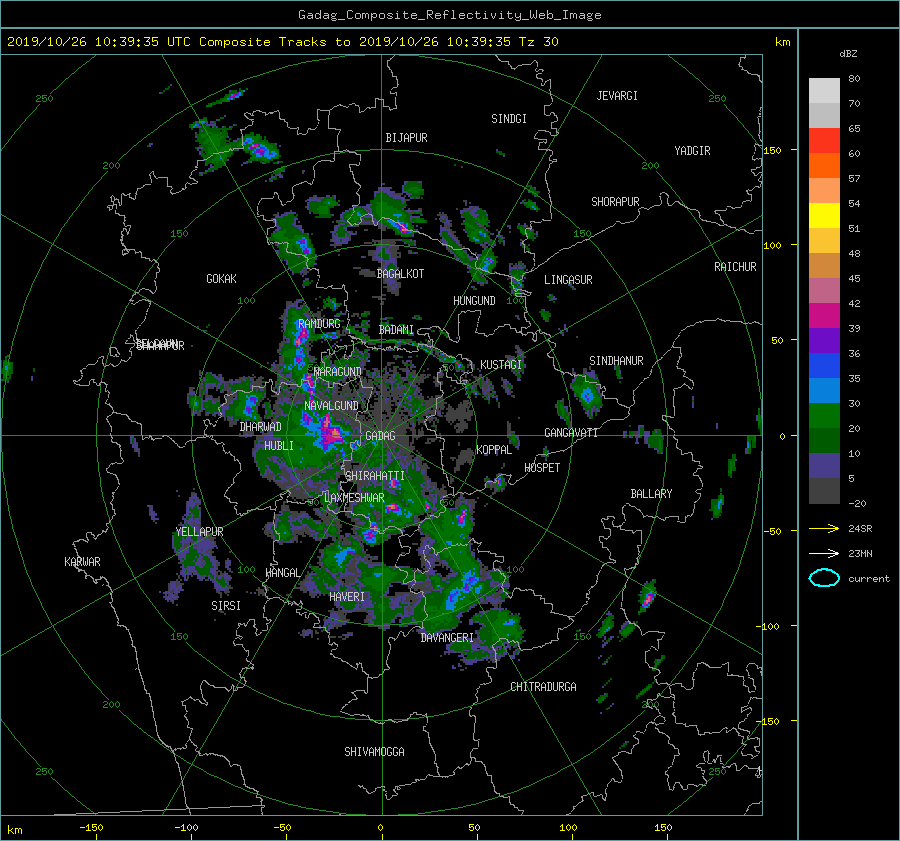Click the YELLAPUR city label
The image size is (900, 841).
click(199, 532)
